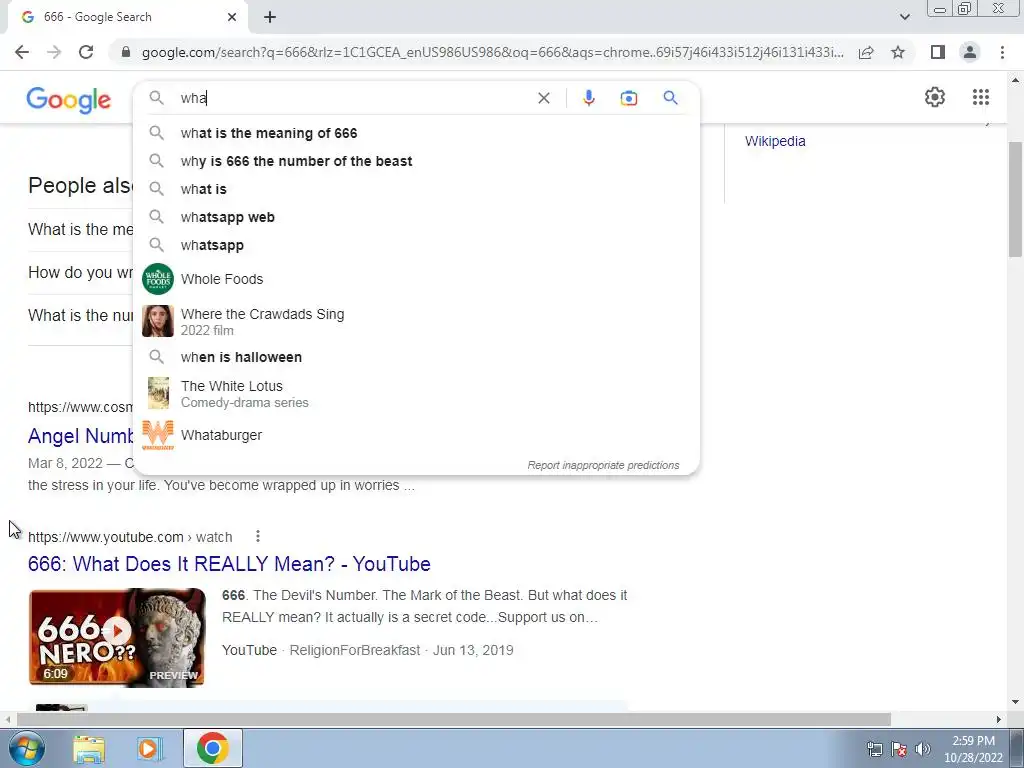Viewport: 1024px width, 768px height.
Task: Open the volume speaker tray icon
Action: coord(922,749)
